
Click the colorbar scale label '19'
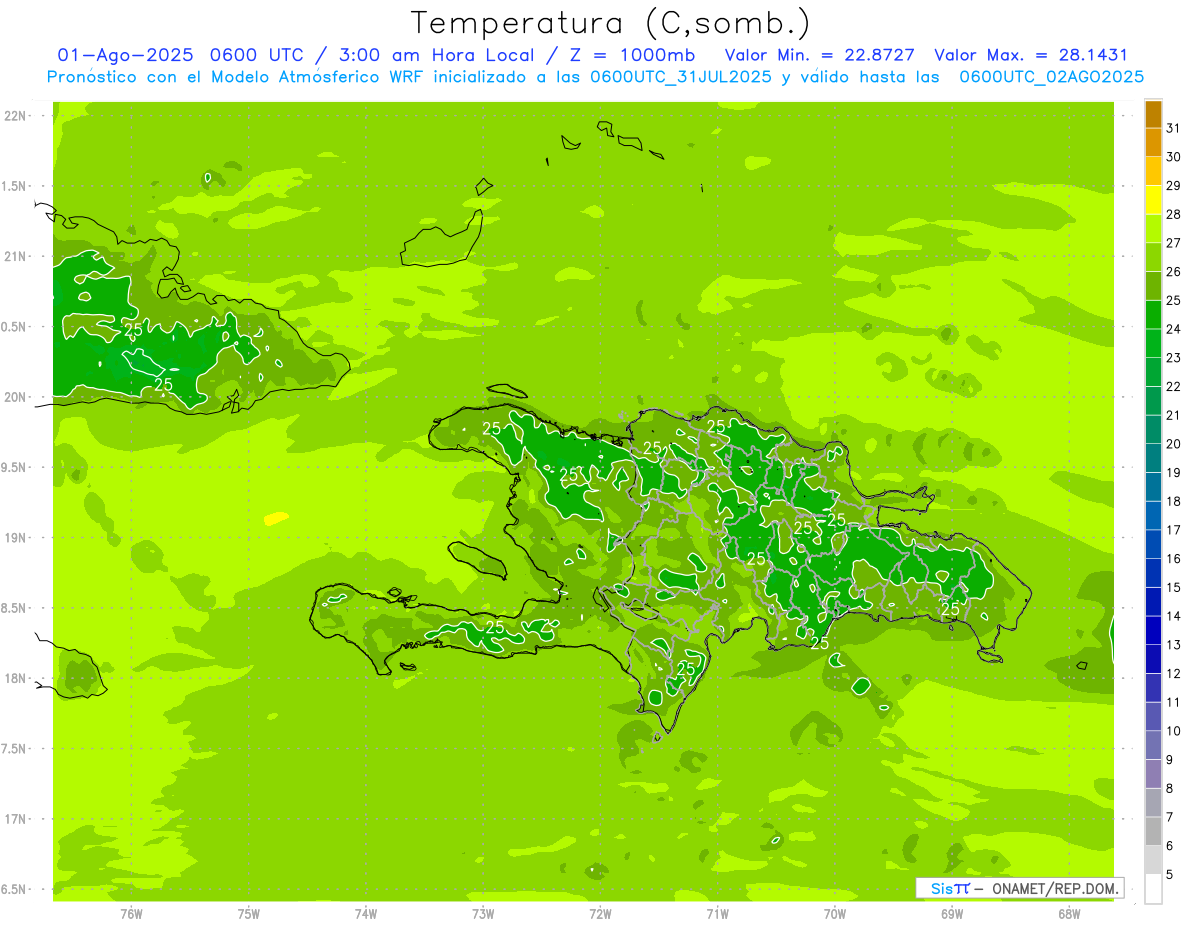(1174, 473)
